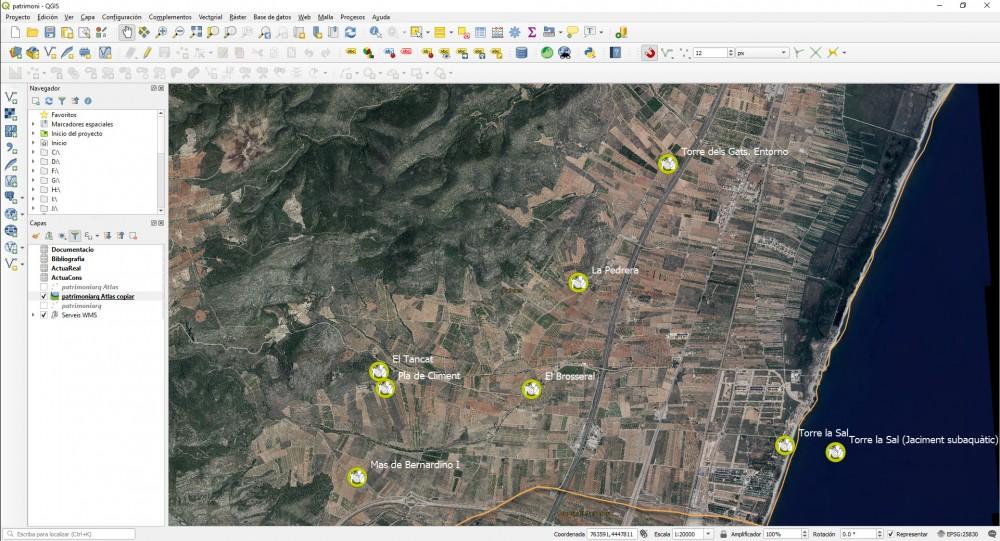This screenshot has width=1000, height=541.
Task: Enable the patrimoniarq Atlas layer checkbox
Action: 43,287
